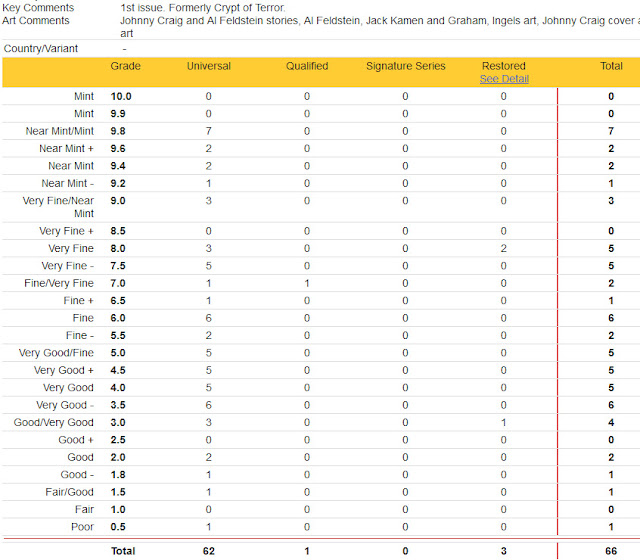Click the Universal total 62
Viewport: 640px width, 560px height.
tap(209, 551)
